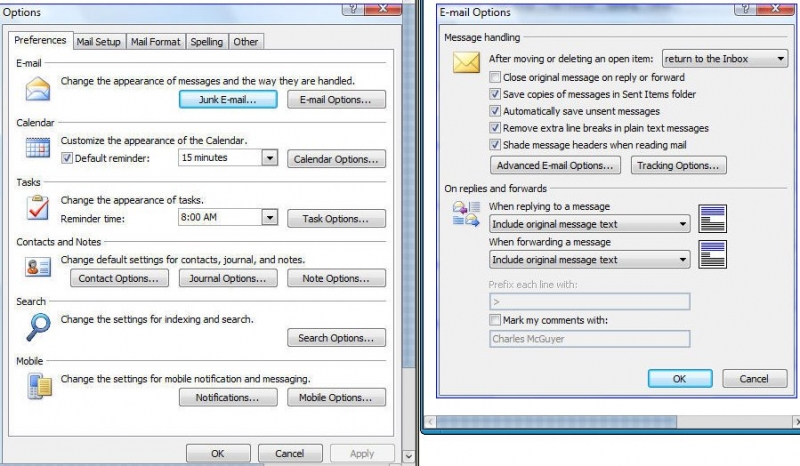Click the Charles McGuyer comments field
The image size is (800, 466).
[589, 339]
